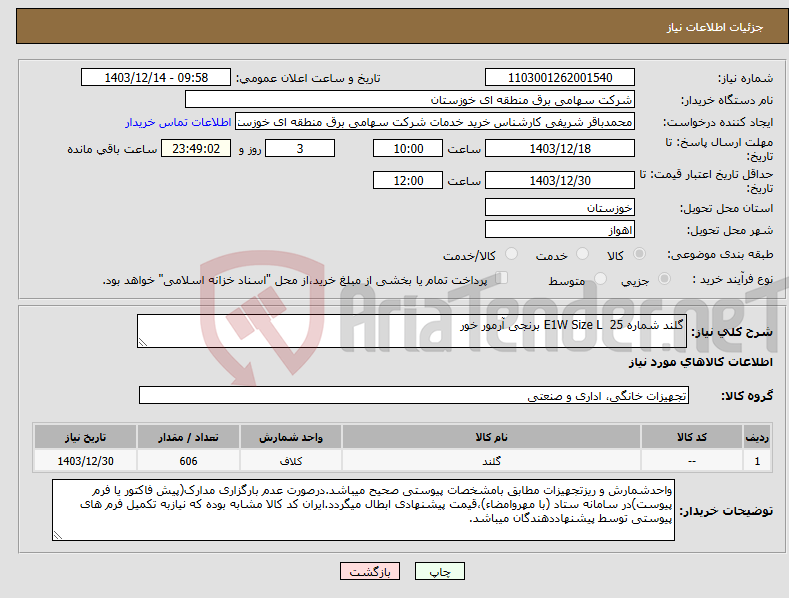This screenshot has height=598, width=789.
Task: Click the price validity date 1403/12/30 field
Action: pyautogui.click(x=560, y=180)
